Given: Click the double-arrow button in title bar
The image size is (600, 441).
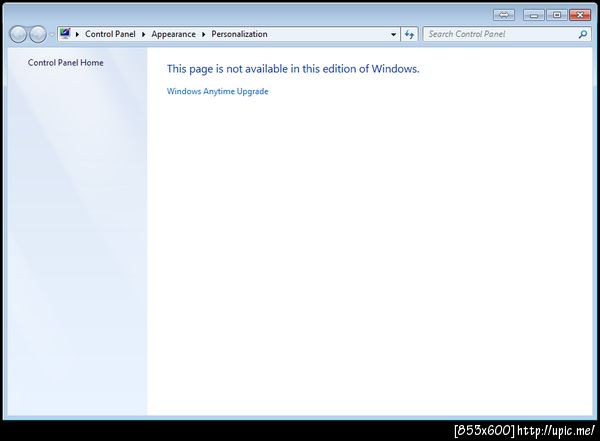Looking at the screenshot, I should (x=504, y=15).
